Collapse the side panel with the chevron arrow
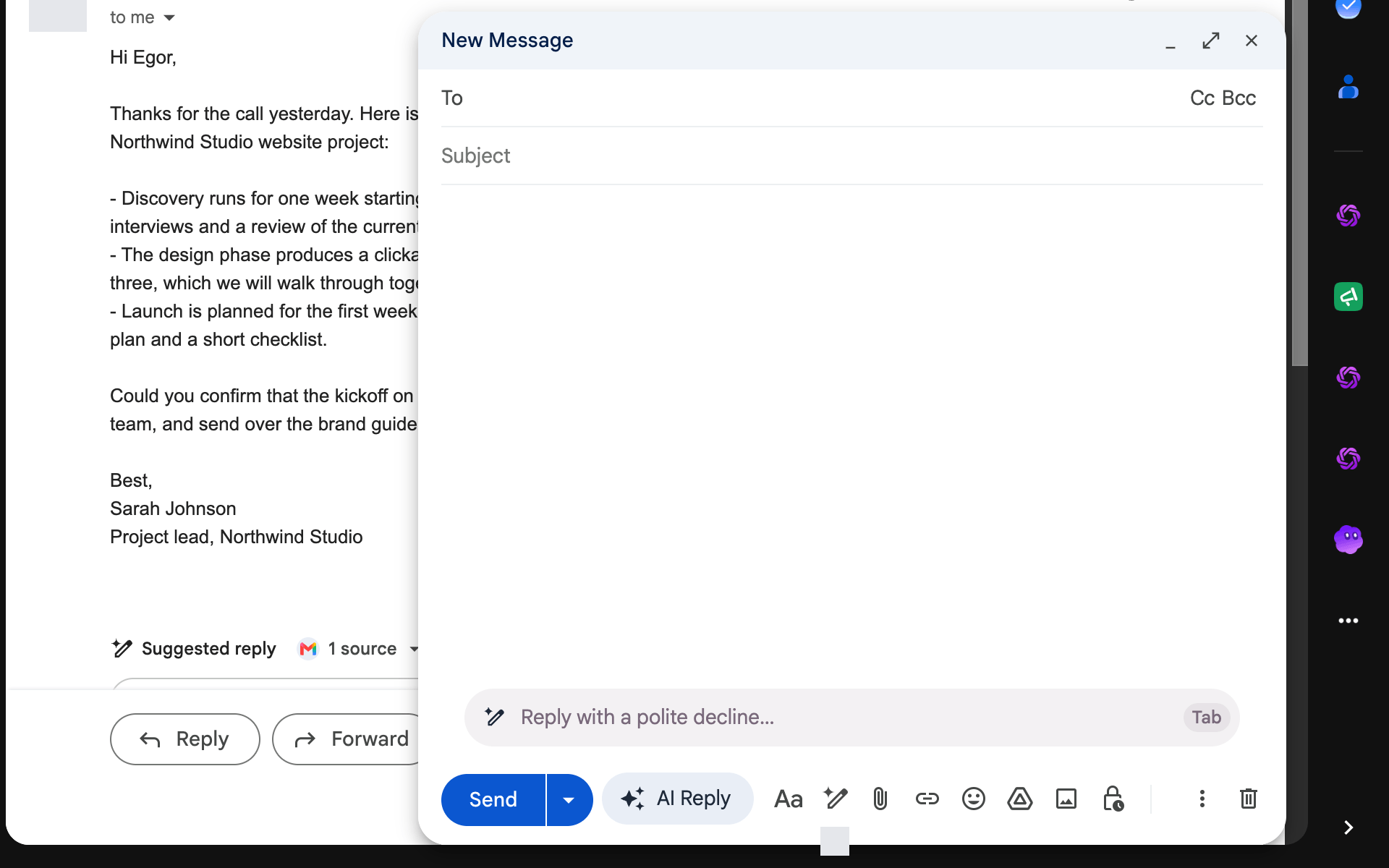 (x=1348, y=827)
